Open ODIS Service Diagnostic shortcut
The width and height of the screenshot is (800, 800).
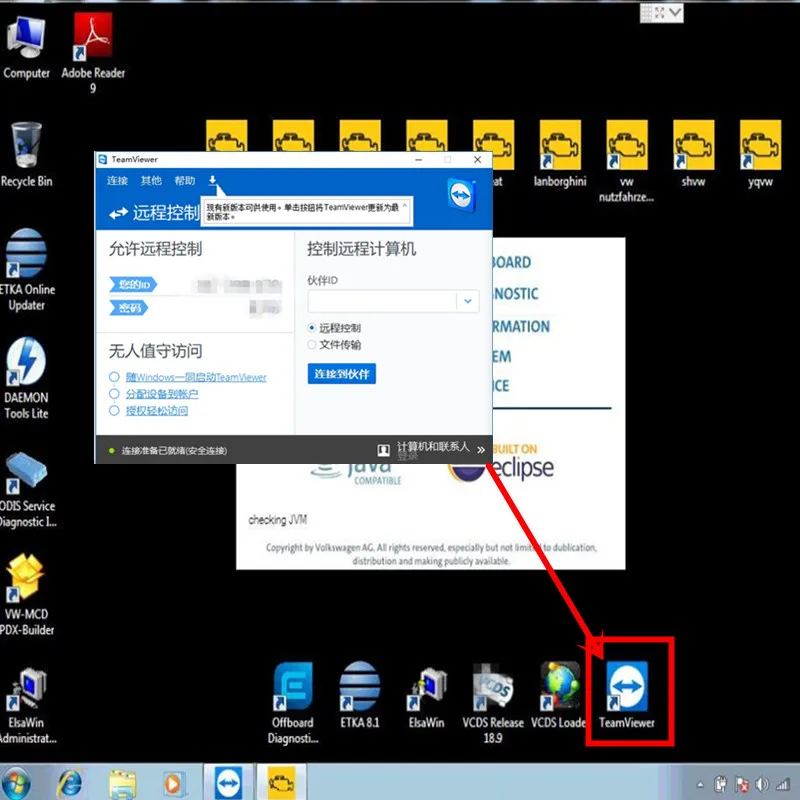coord(27,490)
